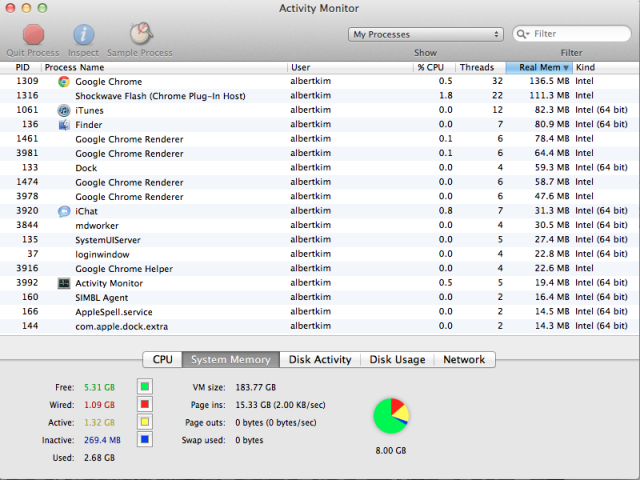The image size is (640, 480).
Task: Switch to the Network tab
Action: [464, 360]
